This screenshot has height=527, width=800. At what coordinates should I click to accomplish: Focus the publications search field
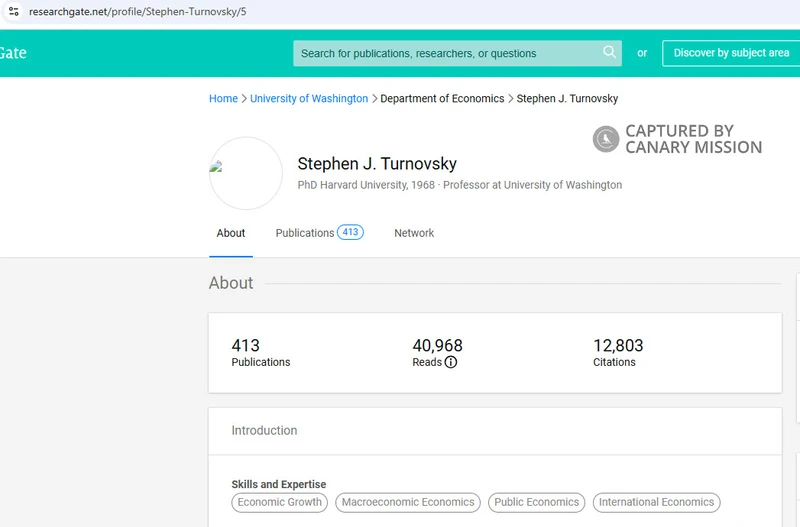point(457,53)
